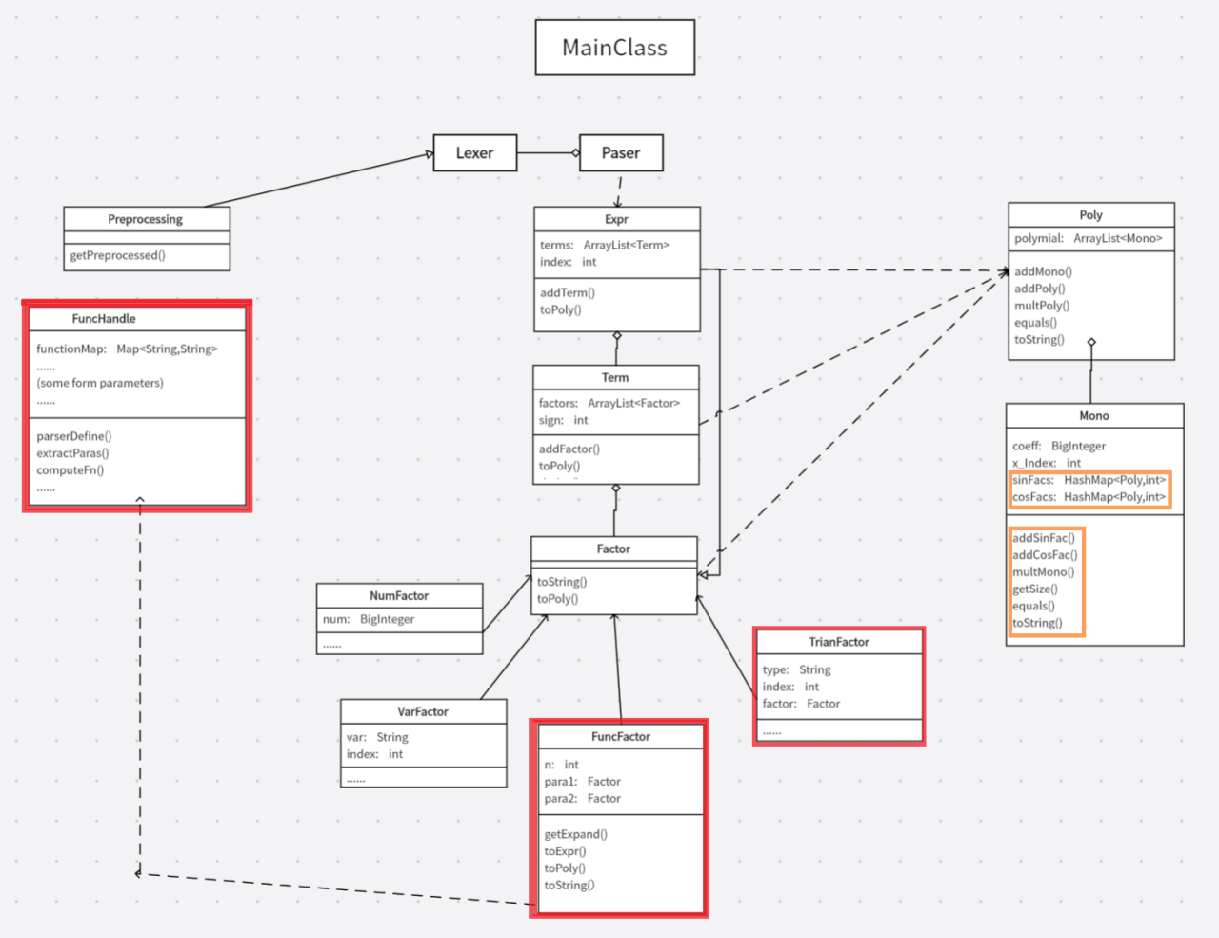
Task: Select the Expr class title
Action: [x=617, y=219]
